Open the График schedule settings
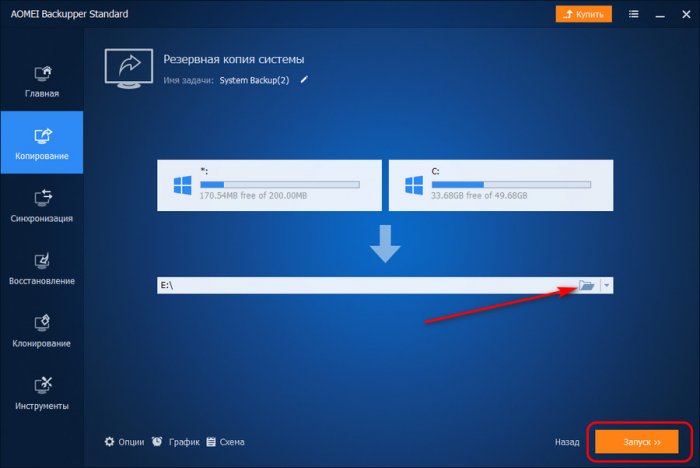The image size is (700, 468). (x=175, y=442)
